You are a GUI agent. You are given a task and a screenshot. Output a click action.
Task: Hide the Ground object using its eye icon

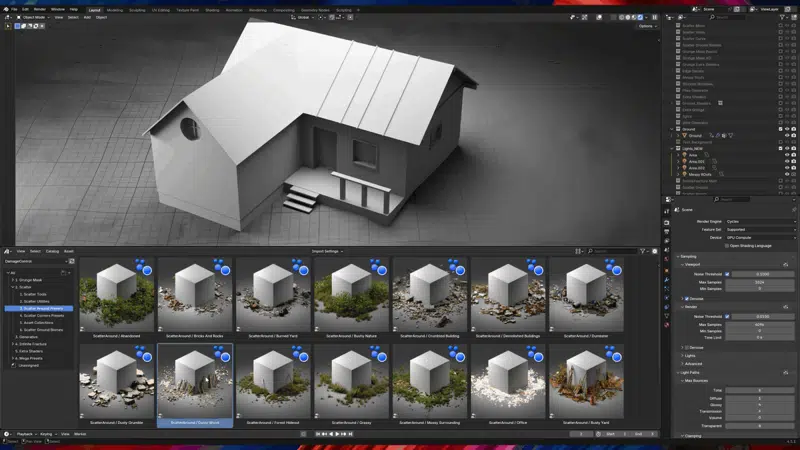pyautogui.click(x=787, y=136)
